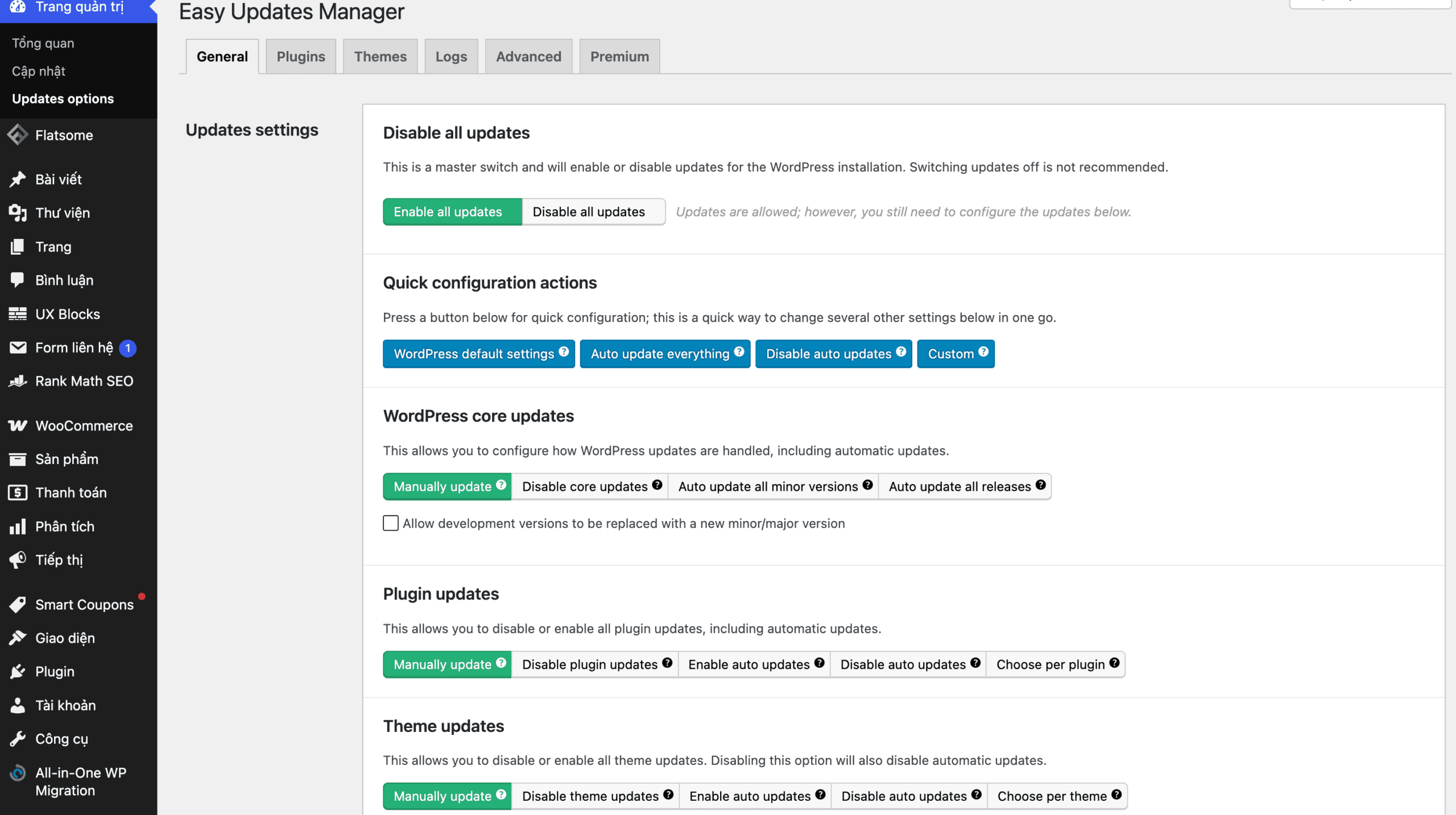Toggle Disable all updates option

coord(593,212)
